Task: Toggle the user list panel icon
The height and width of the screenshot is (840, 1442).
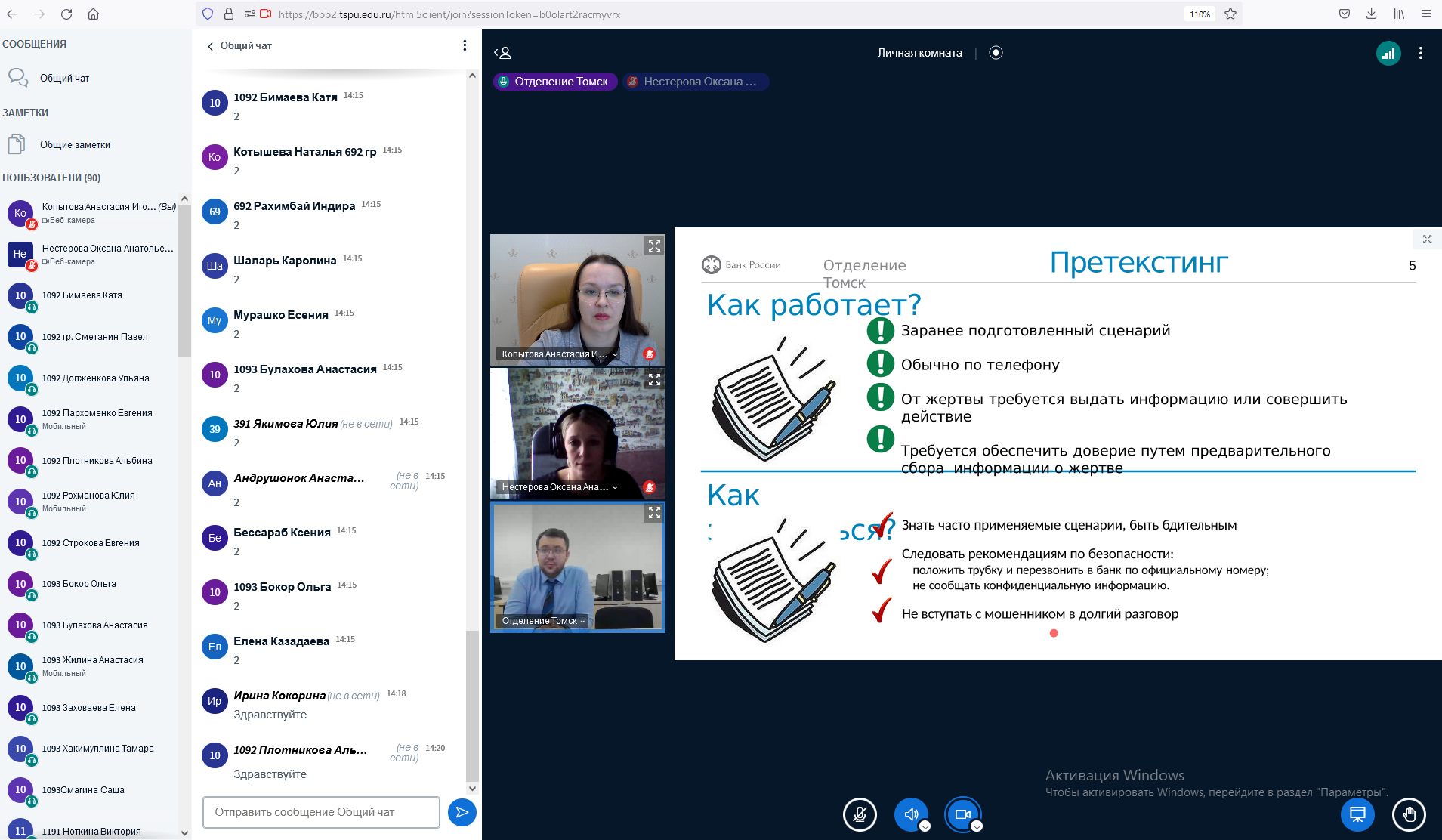Action: click(503, 53)
